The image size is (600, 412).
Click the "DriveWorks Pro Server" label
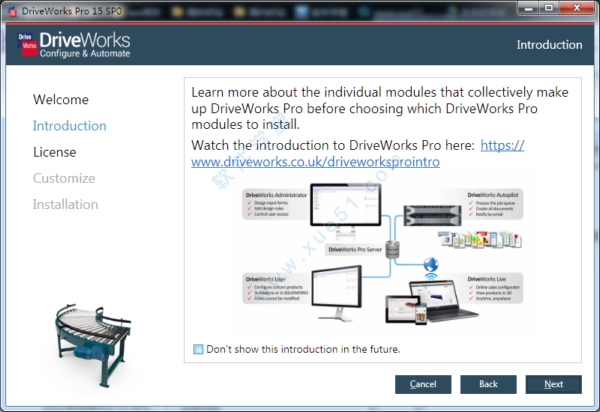click(x=355, y=249)
